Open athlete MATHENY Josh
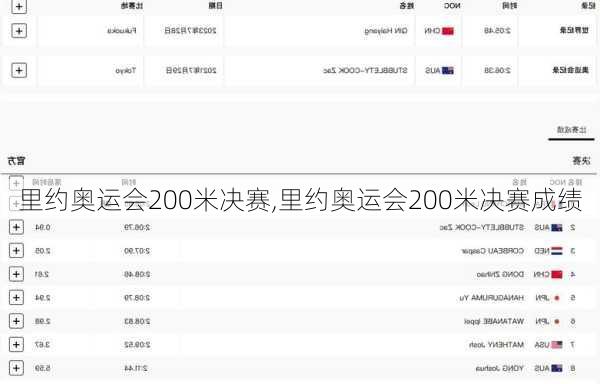Viewport: 600px width, 384px height. pos(496,345)
